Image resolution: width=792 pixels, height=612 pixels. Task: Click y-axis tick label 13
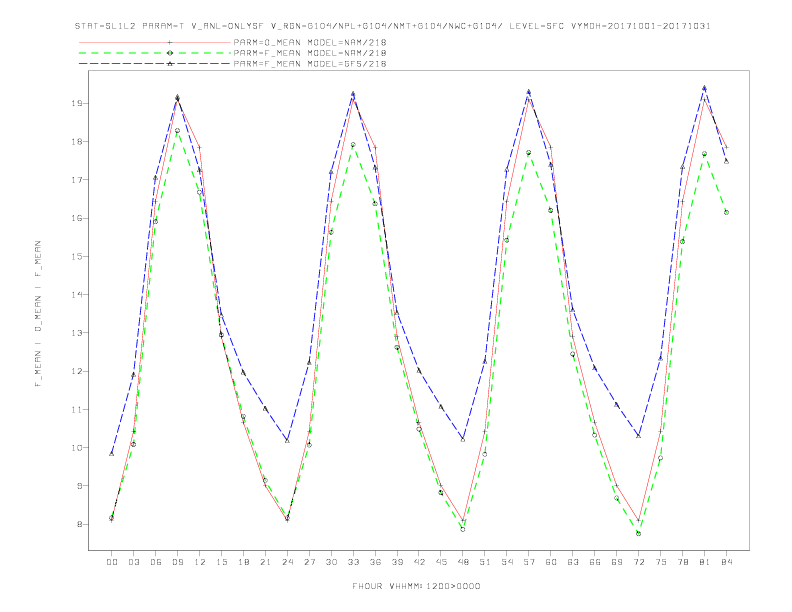click(x=77, y=333)
